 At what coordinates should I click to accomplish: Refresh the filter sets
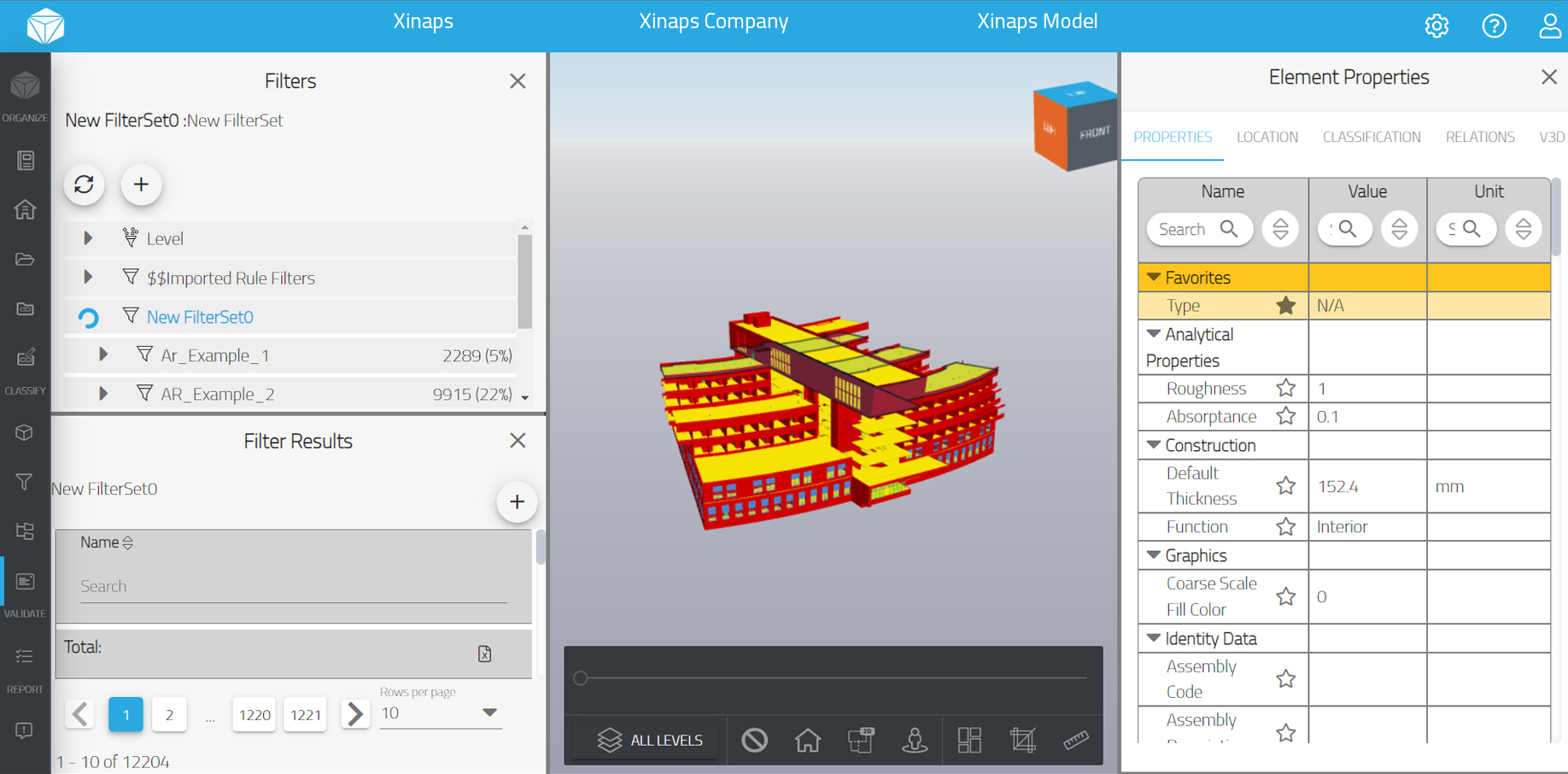(x=84, y=185)
